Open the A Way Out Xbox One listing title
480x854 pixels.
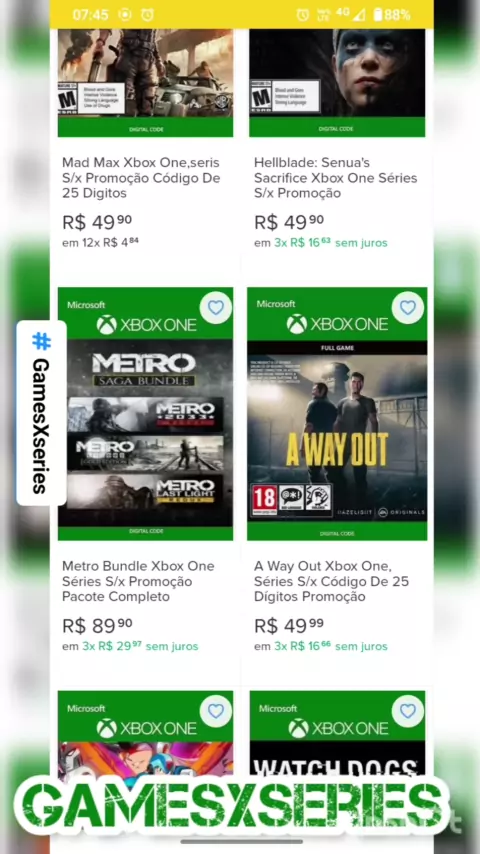331,581
